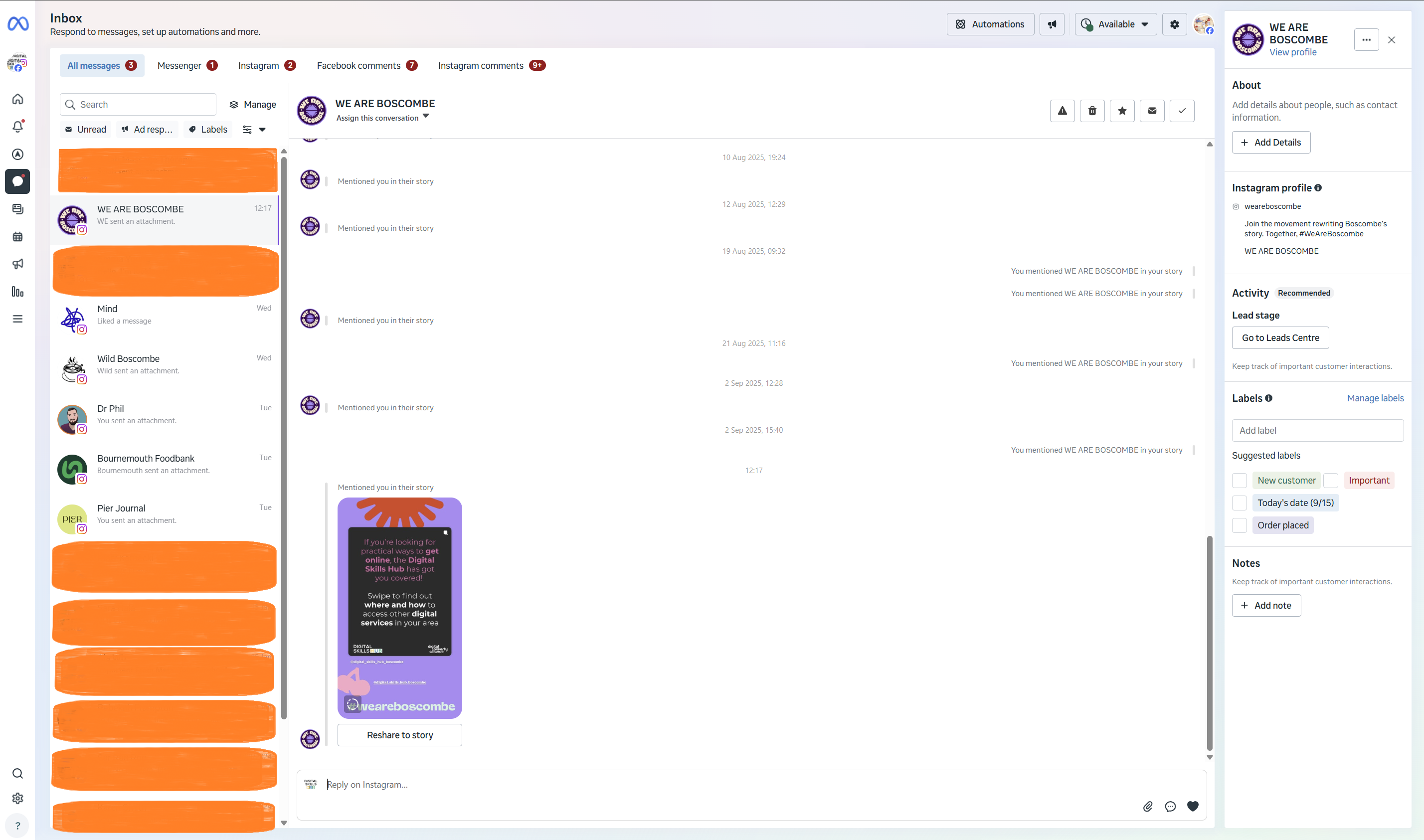The height and width of the screenshot is (840, 1424).
Task: Open inbox settings gear in top bar
Action: [x=1174, y=24]
